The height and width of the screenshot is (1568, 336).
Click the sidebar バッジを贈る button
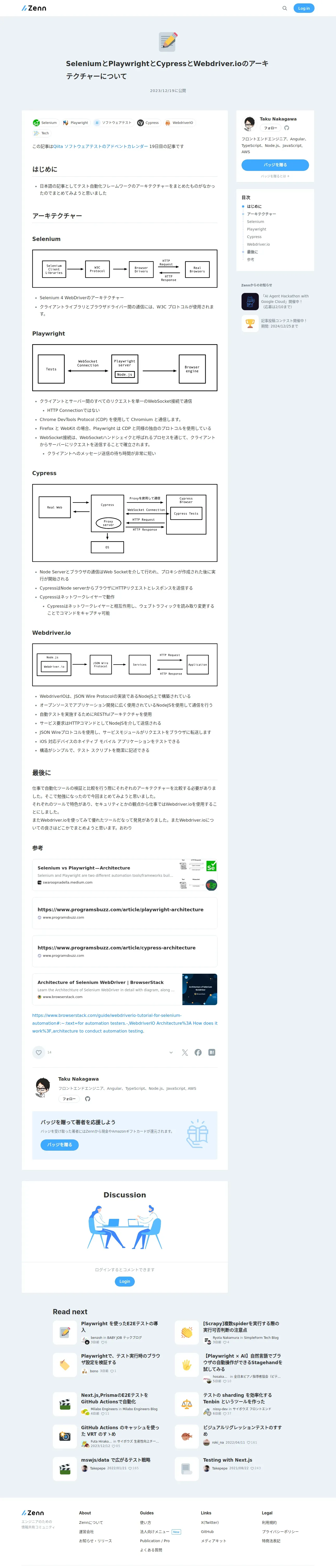[275, 164]
